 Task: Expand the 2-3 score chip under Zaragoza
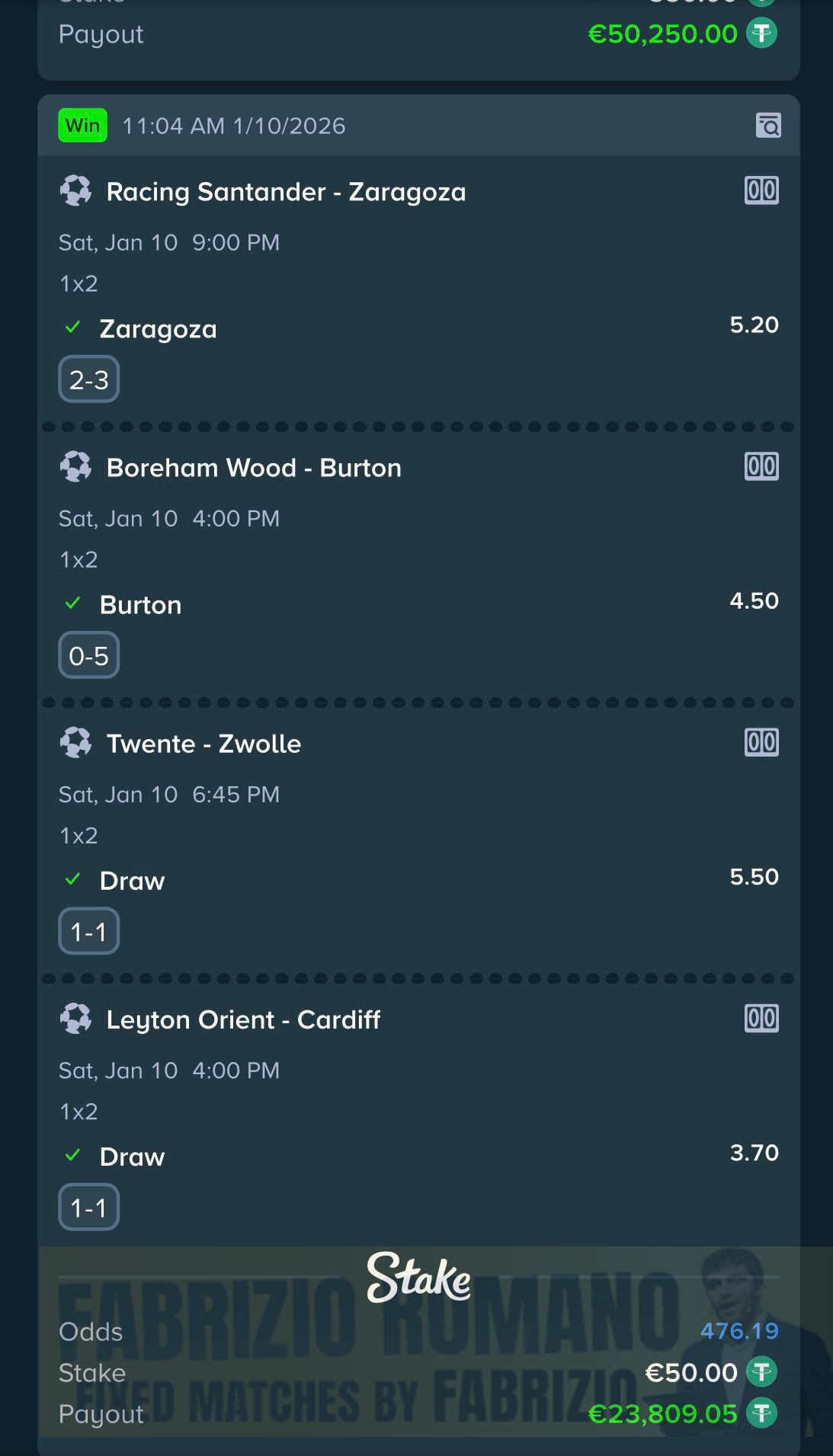point(88,379)
